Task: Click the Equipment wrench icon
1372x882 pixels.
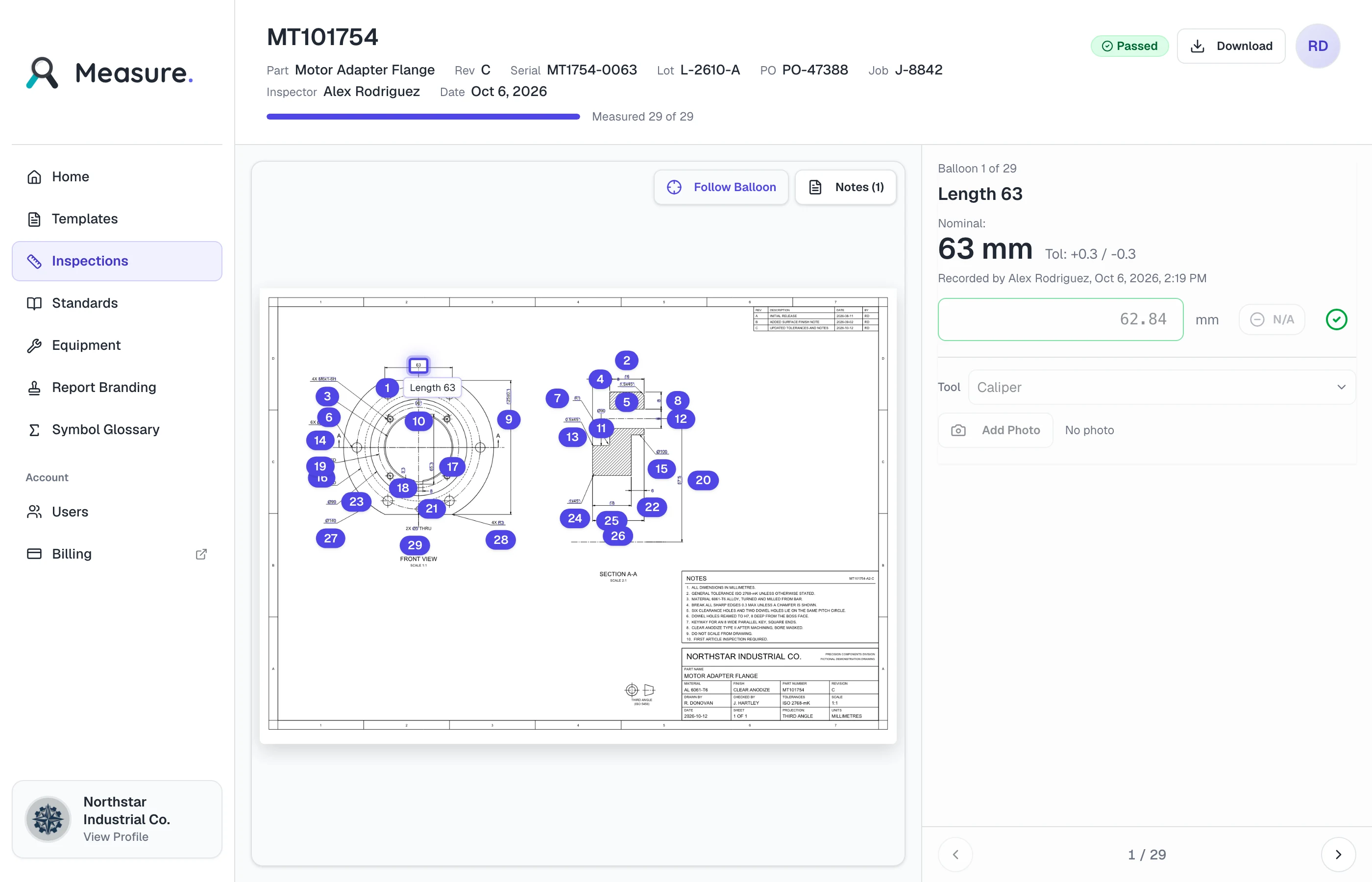Action: [34, 345]
